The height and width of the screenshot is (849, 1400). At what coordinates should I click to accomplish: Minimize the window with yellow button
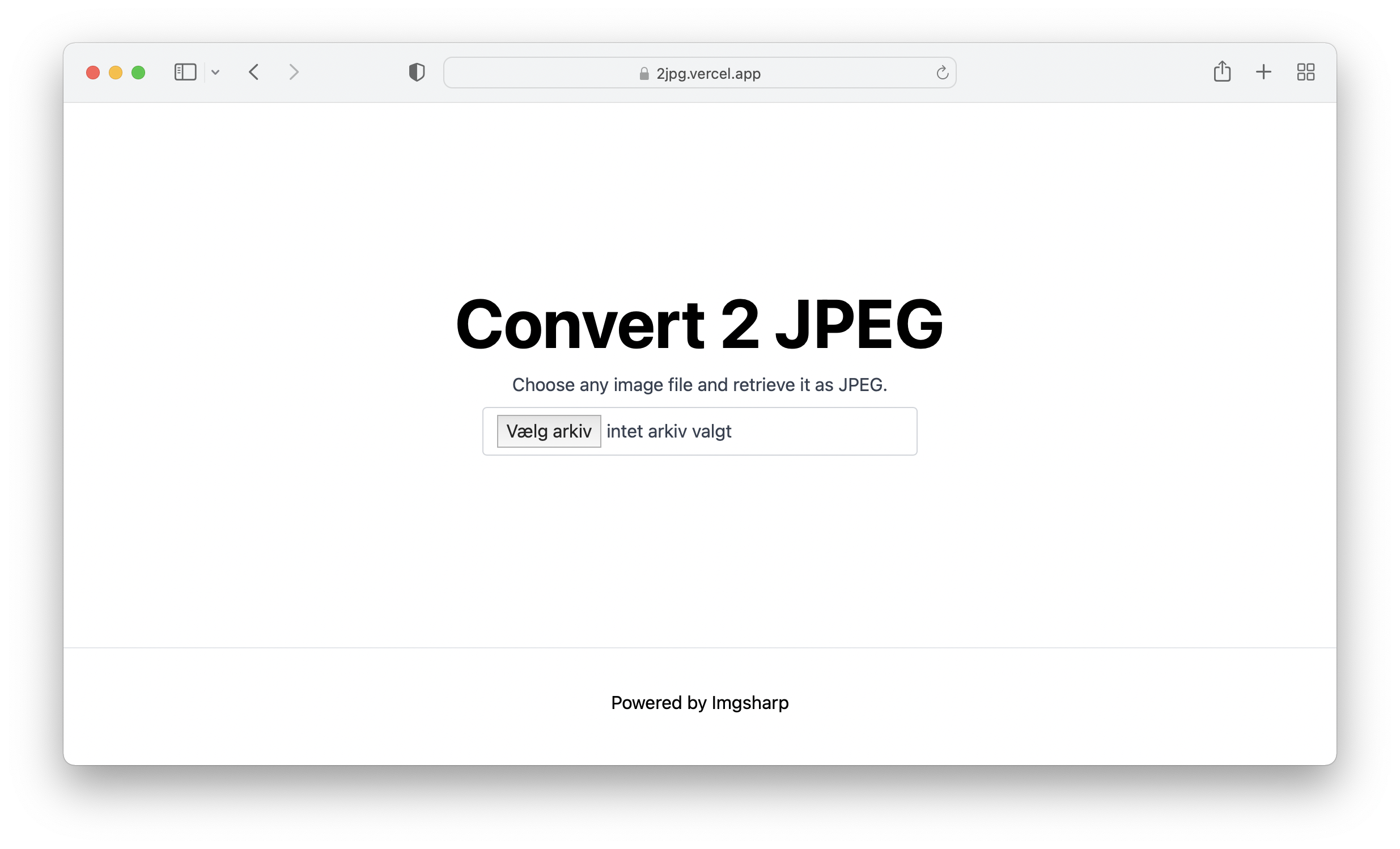click(x=116, y=73)
